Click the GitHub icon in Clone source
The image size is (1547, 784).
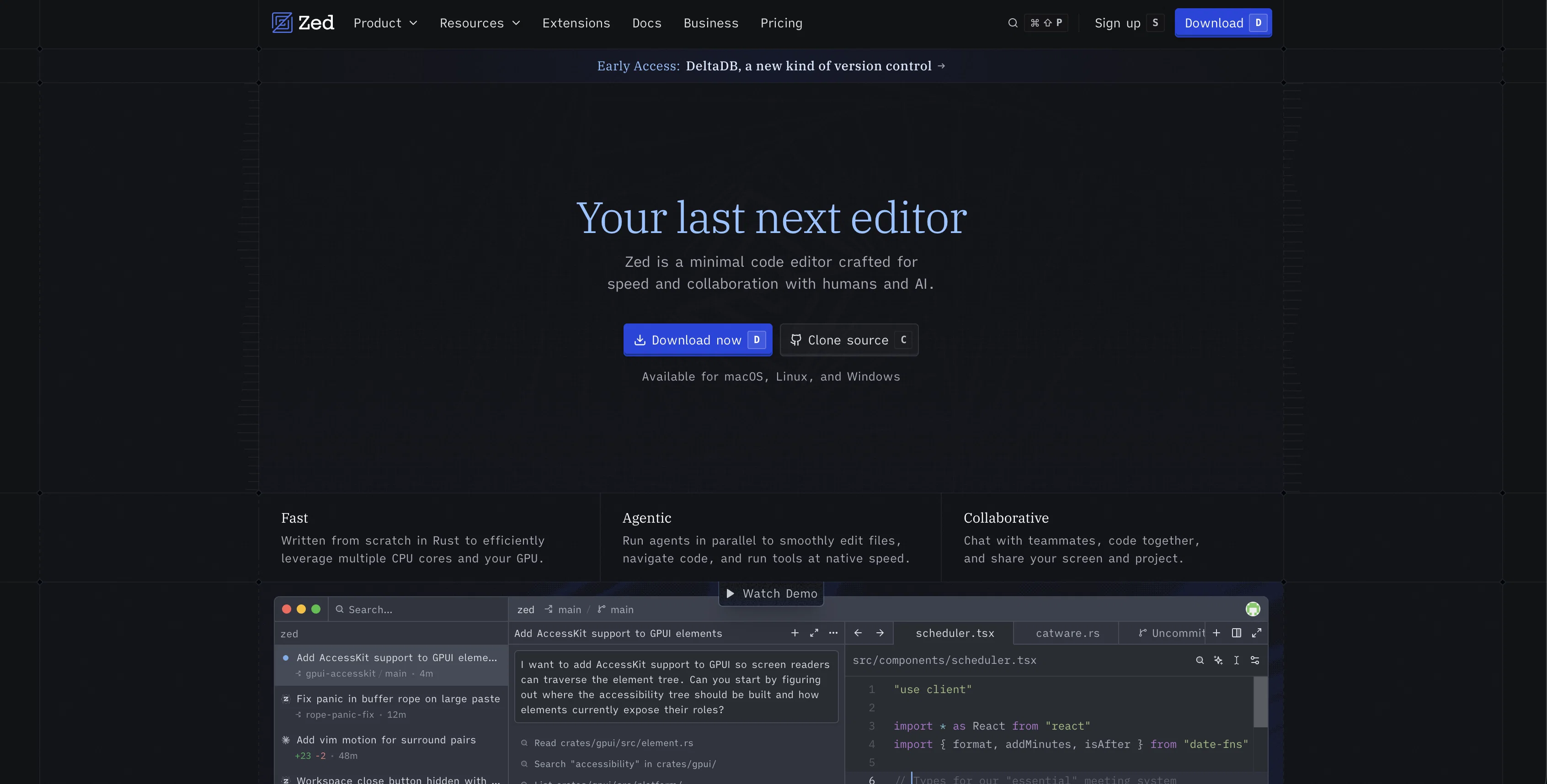click(796, 340)
